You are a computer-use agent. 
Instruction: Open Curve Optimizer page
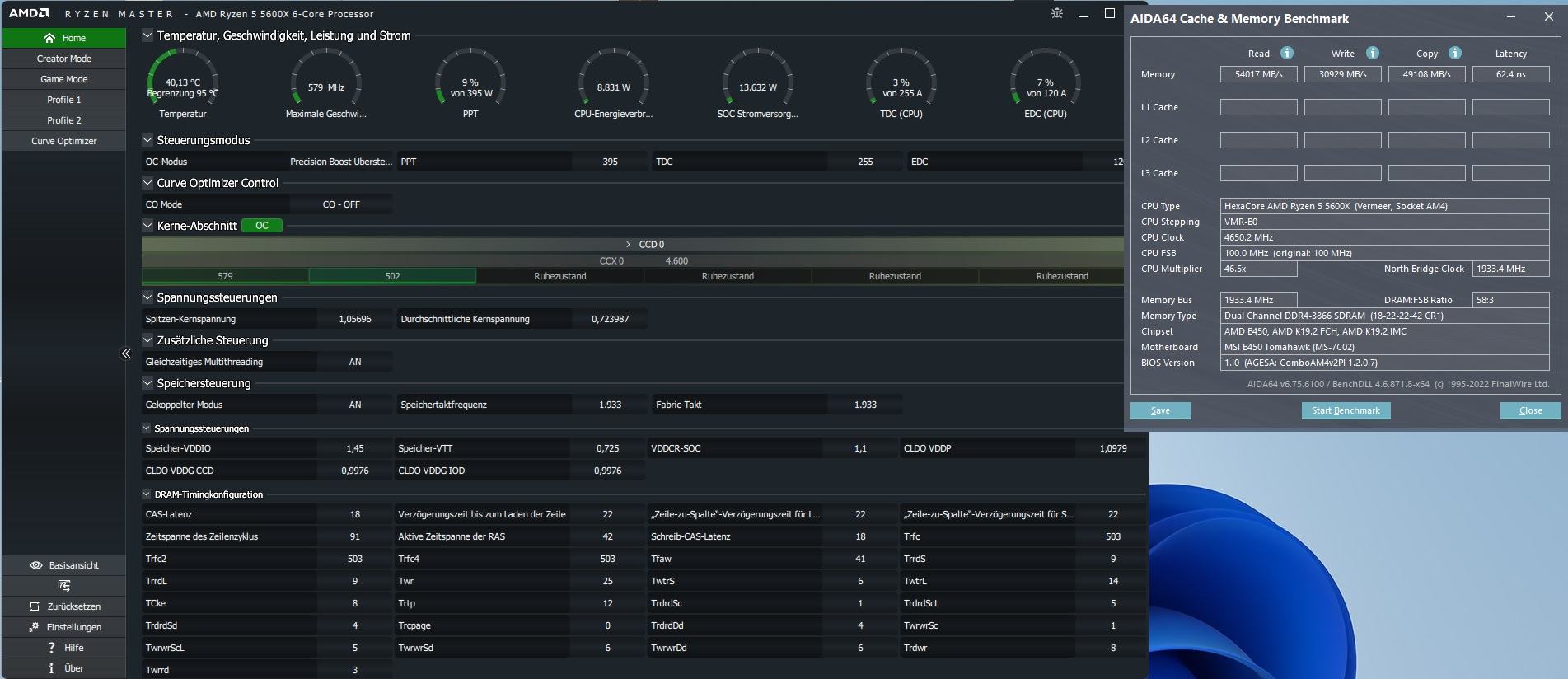(x=63, y=141)
